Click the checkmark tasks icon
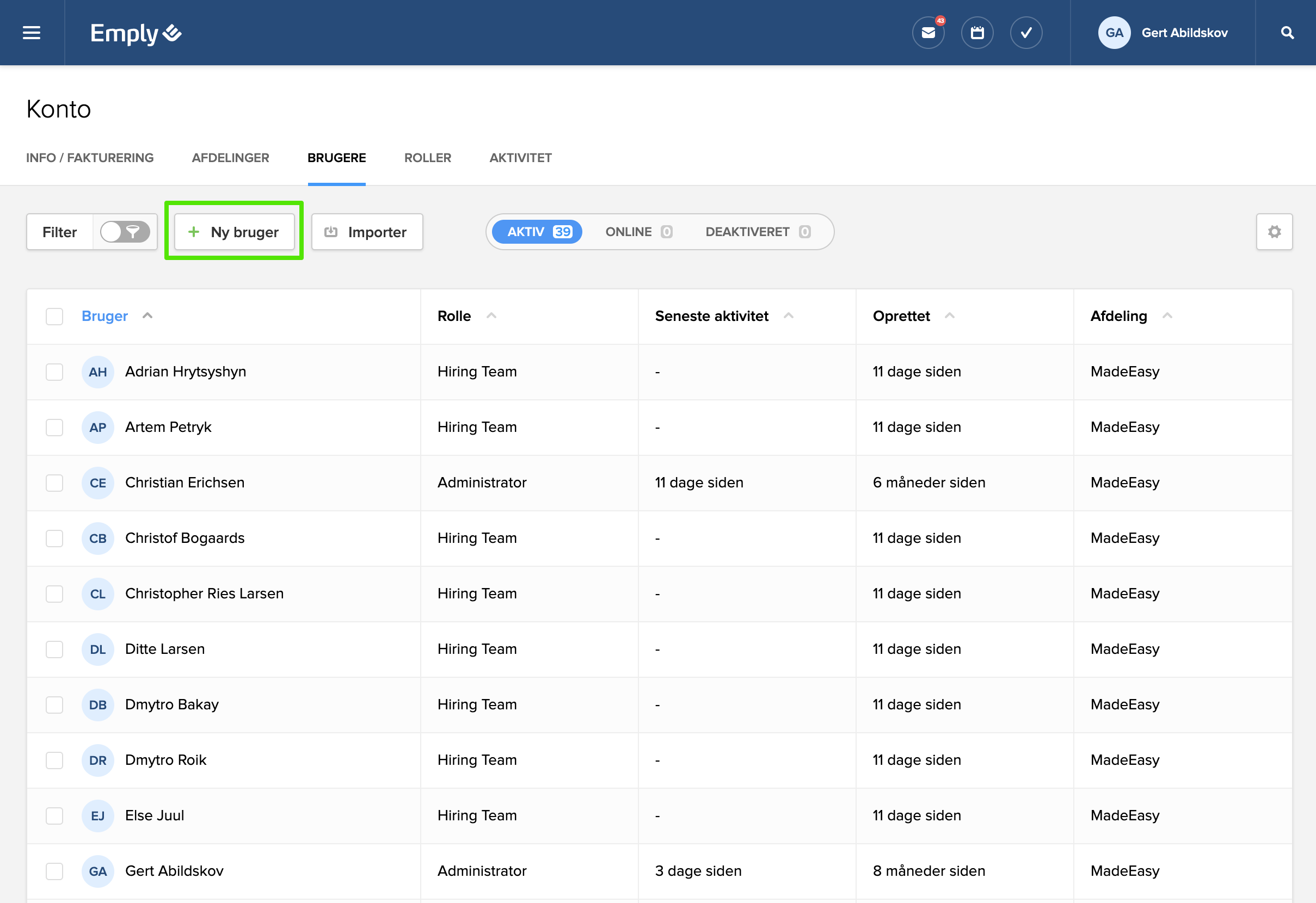 point(1025,33)
